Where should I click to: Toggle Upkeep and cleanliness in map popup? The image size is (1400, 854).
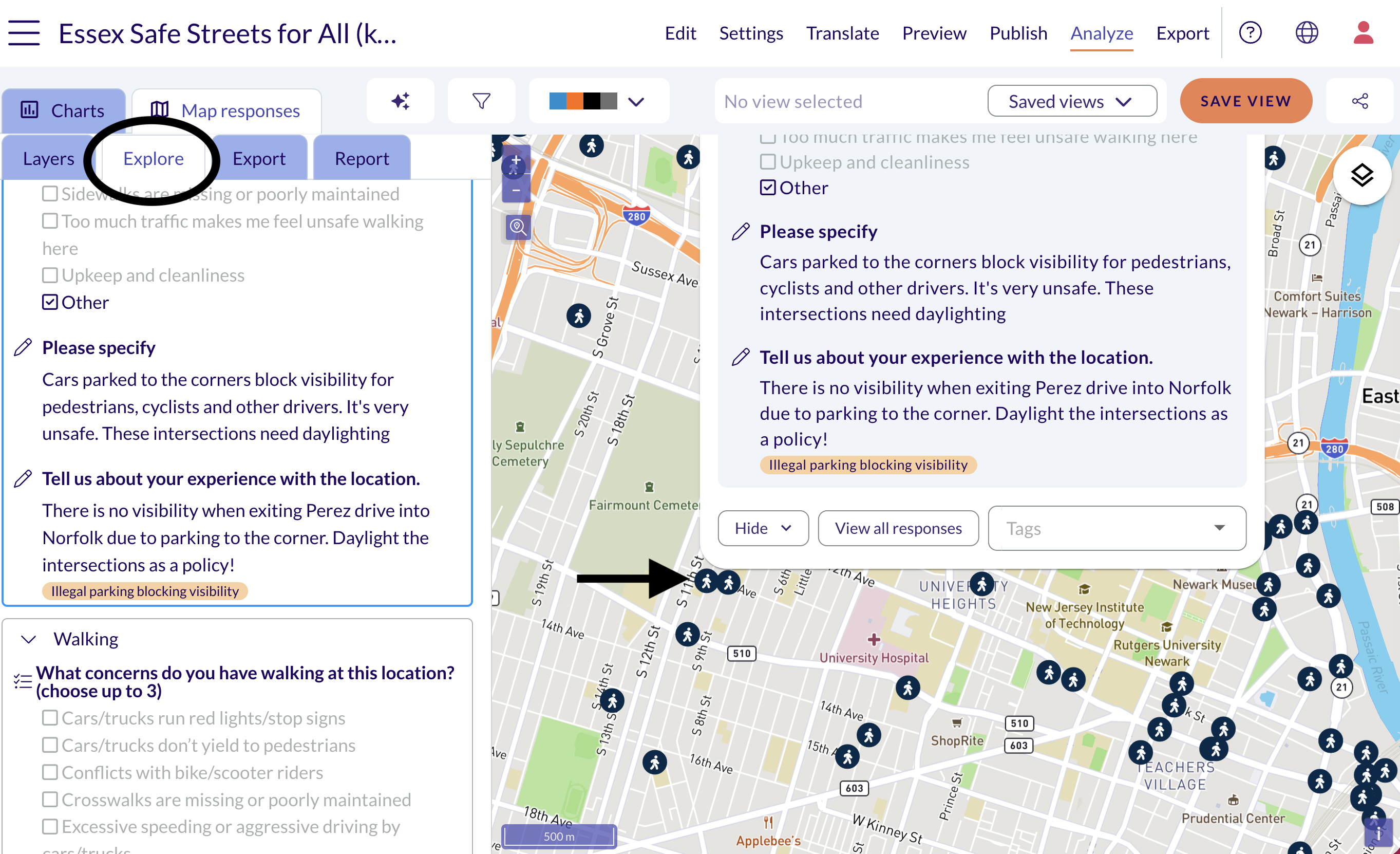click(x=768, y=162)
